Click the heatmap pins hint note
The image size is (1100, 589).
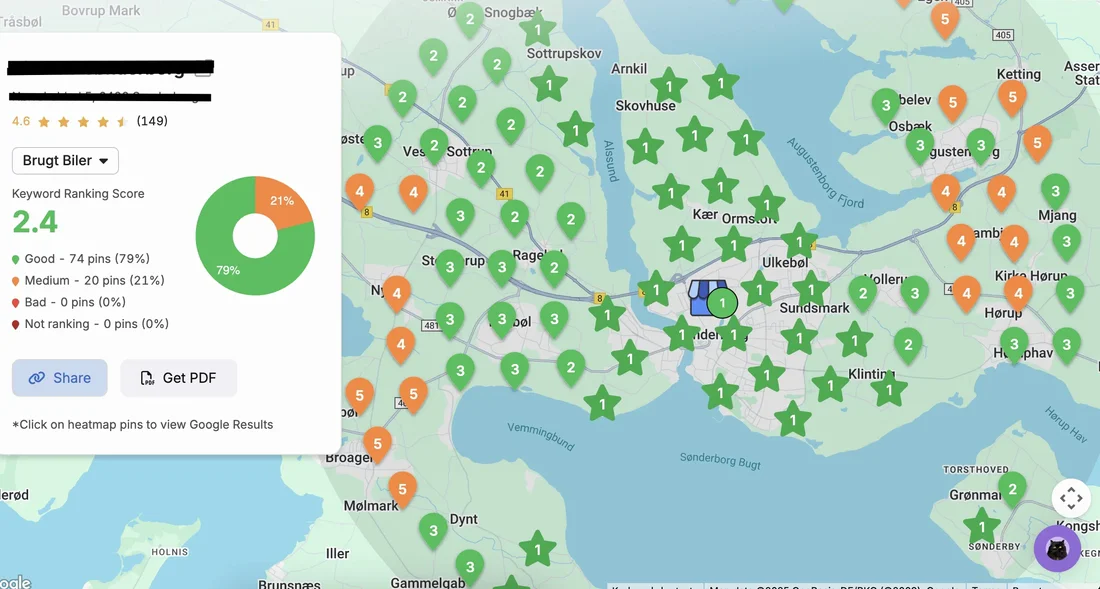click(x=142, y=424)
